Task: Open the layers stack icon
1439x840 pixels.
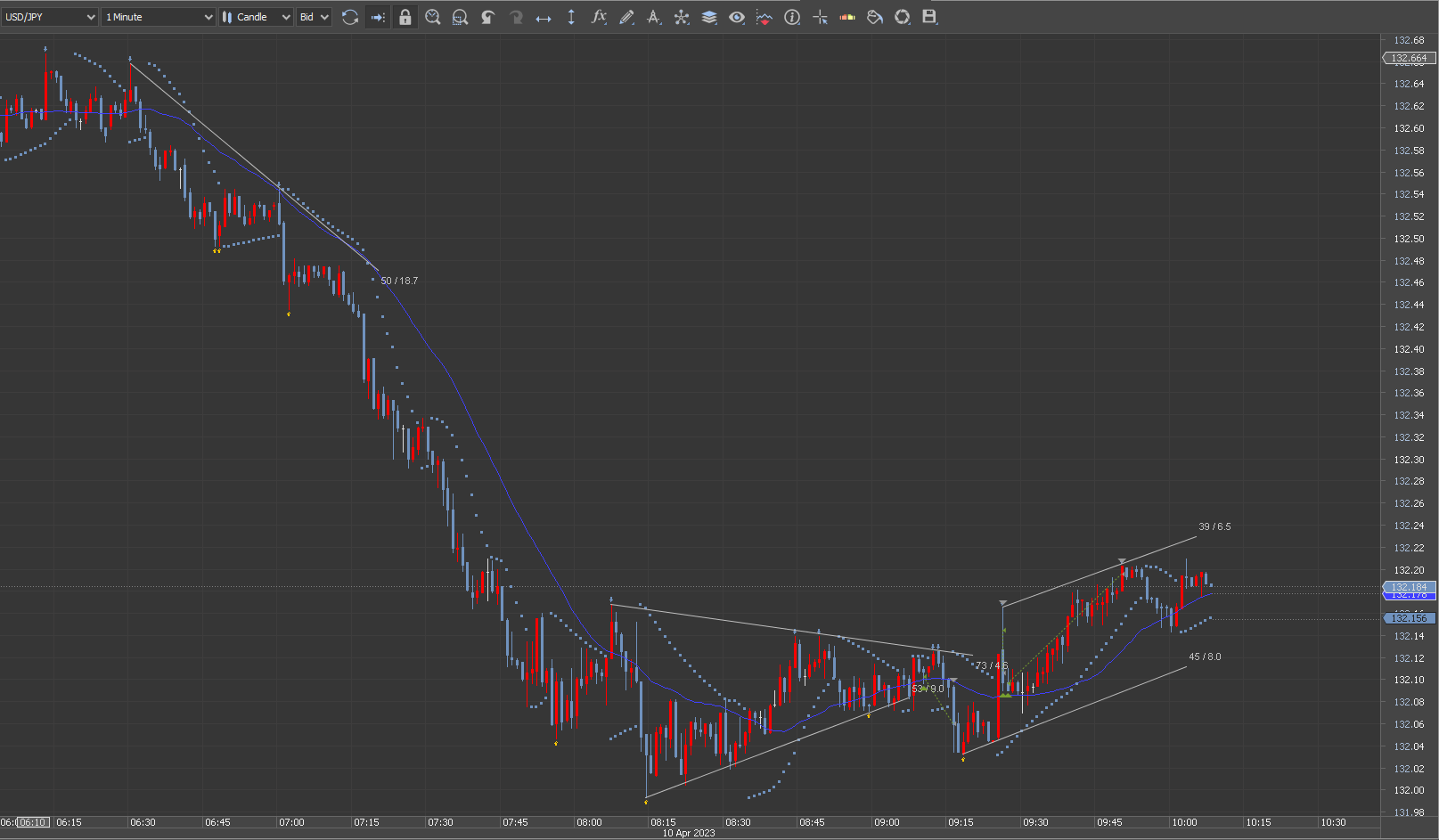Action: click(709, 17)
